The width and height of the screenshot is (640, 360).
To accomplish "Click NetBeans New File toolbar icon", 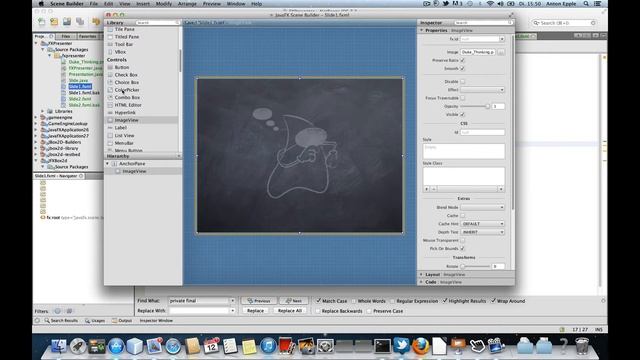I will 42,22.
